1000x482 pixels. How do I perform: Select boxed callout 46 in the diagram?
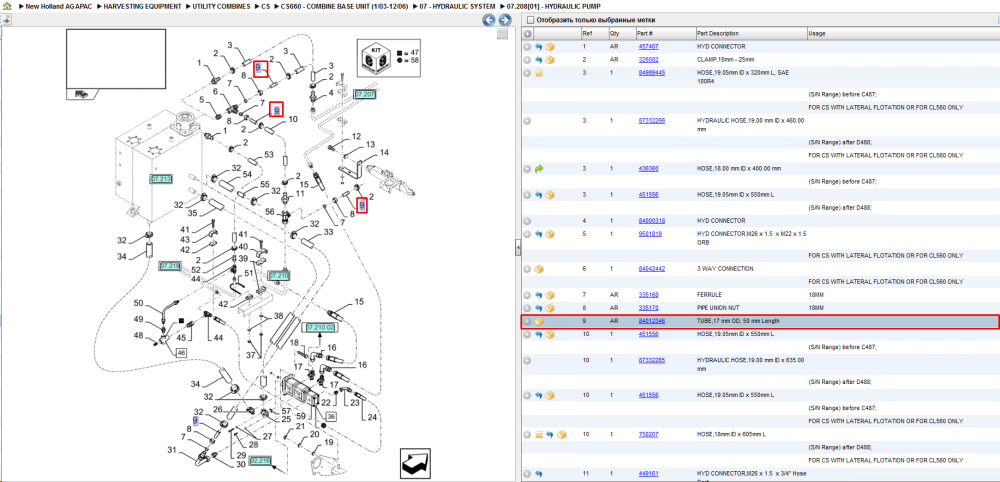click(x=181, y=352)
